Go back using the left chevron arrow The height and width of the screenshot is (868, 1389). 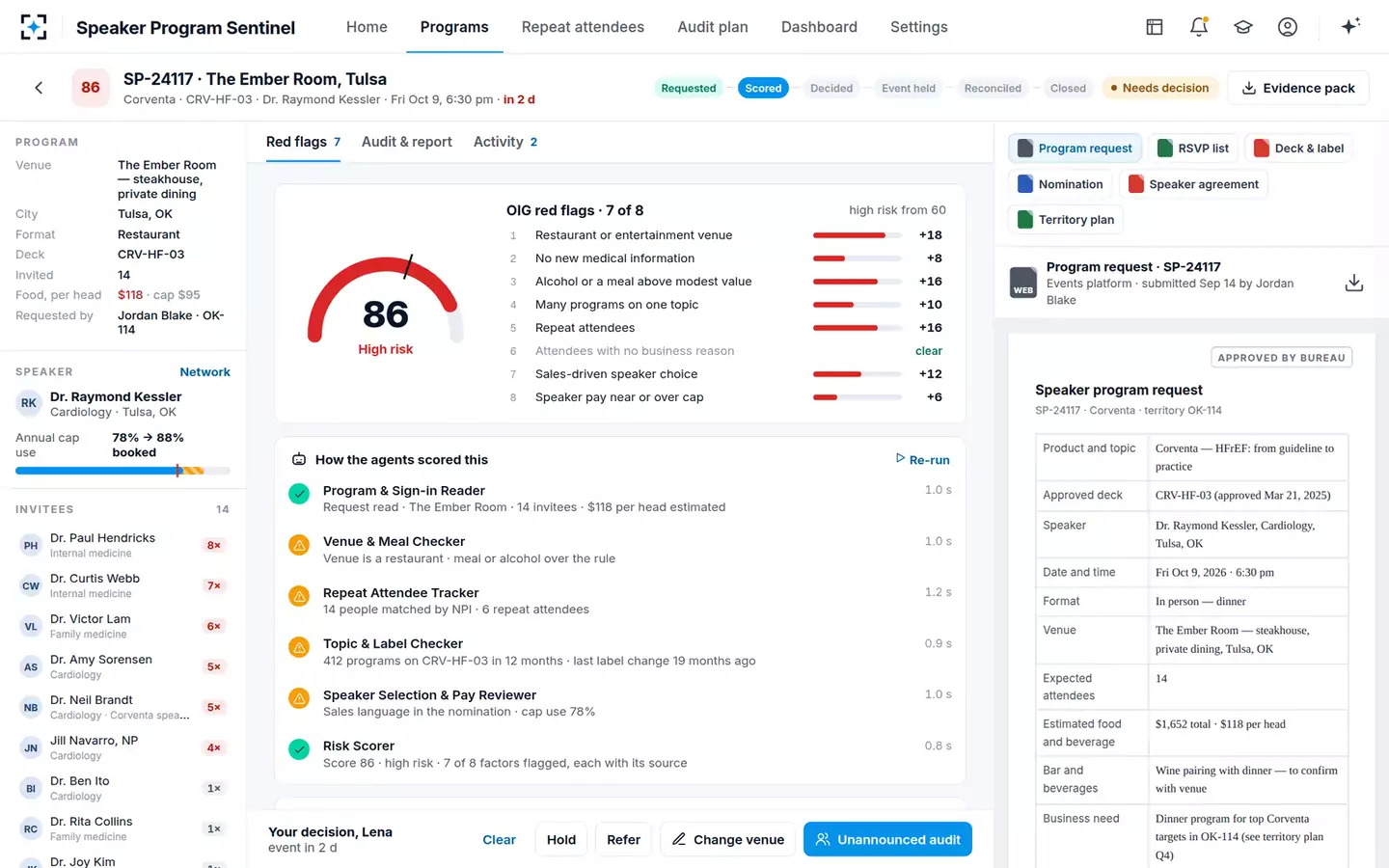click(39, 88)
